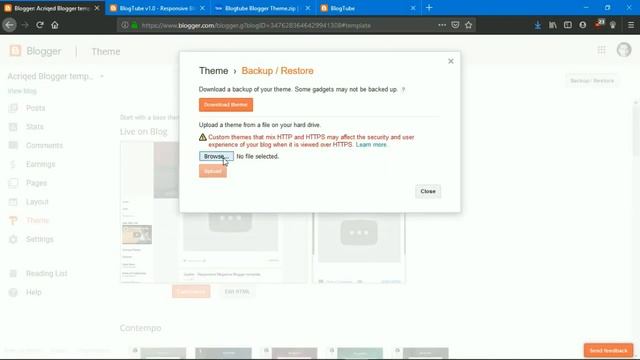Click Browse to choose a theme file
This screenshot has height=360, width=640.
[x=216, y=156]
